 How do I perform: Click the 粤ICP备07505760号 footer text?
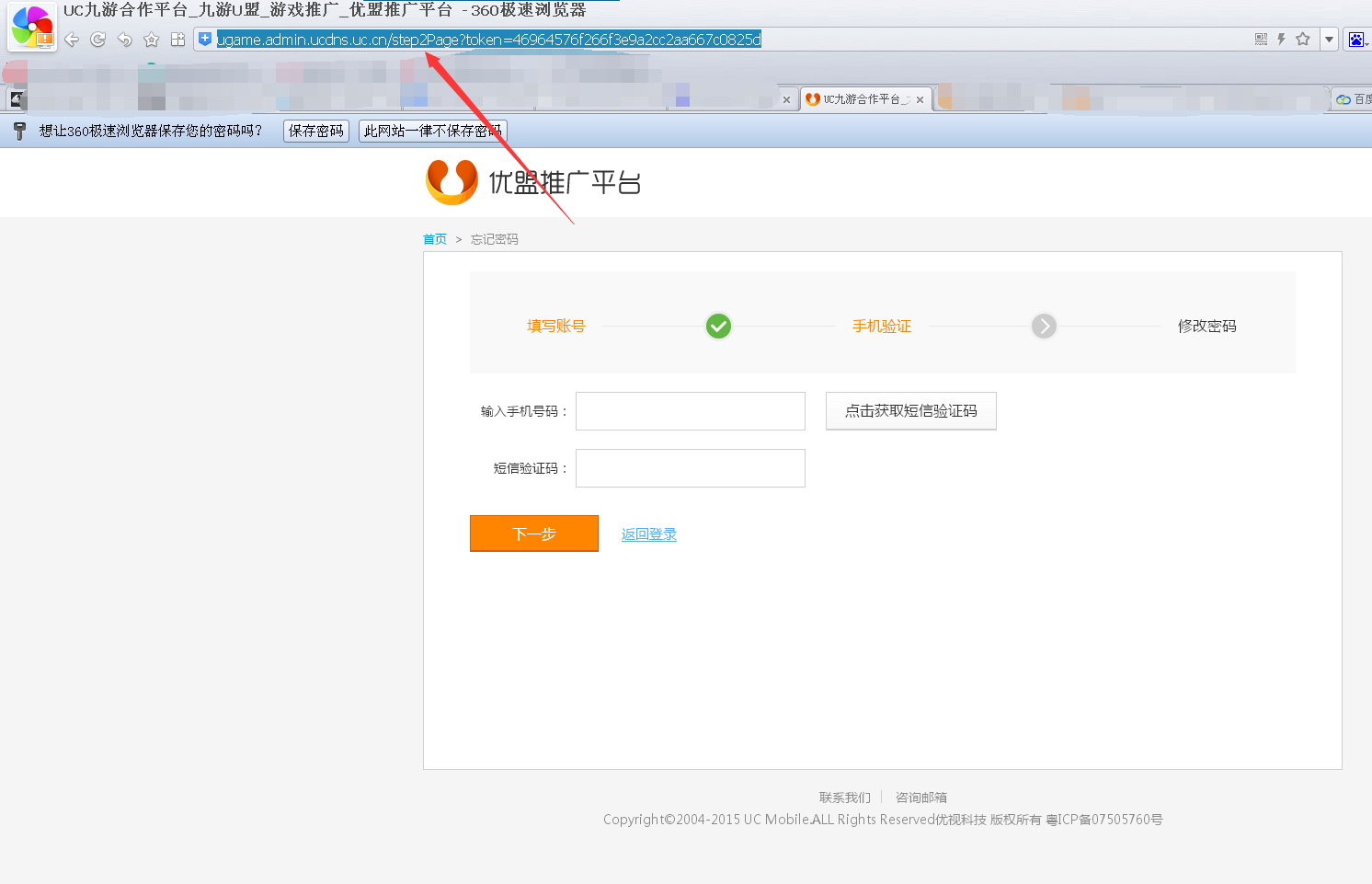[x=1104, y=820]
